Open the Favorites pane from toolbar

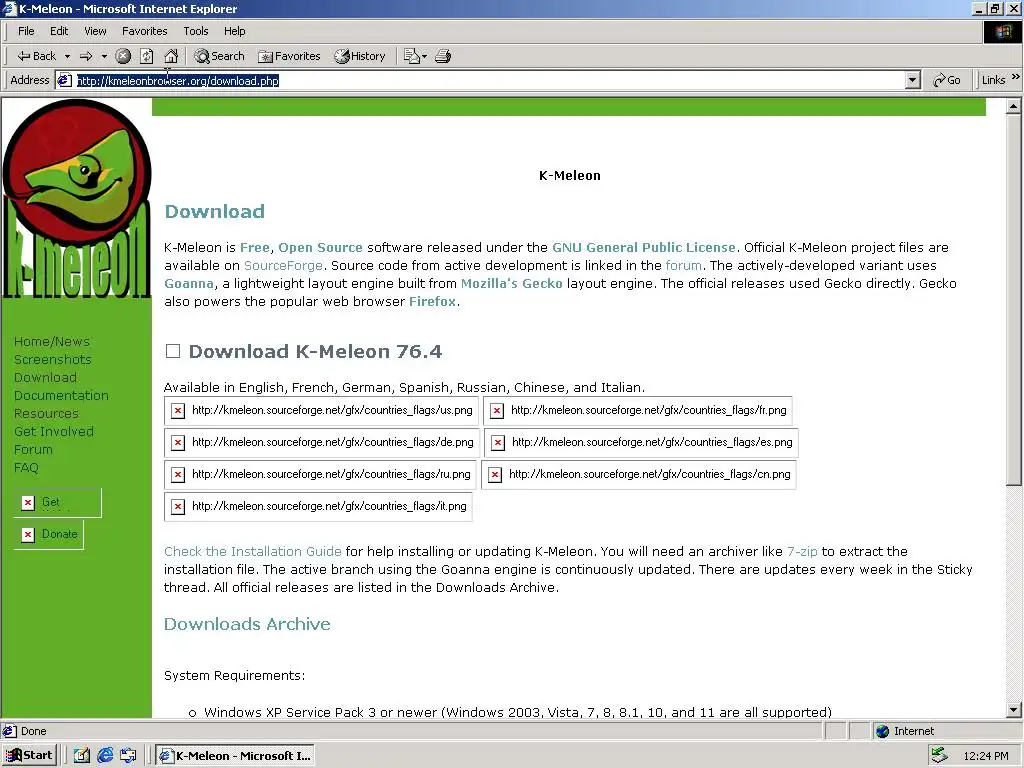tap(289, 56)
